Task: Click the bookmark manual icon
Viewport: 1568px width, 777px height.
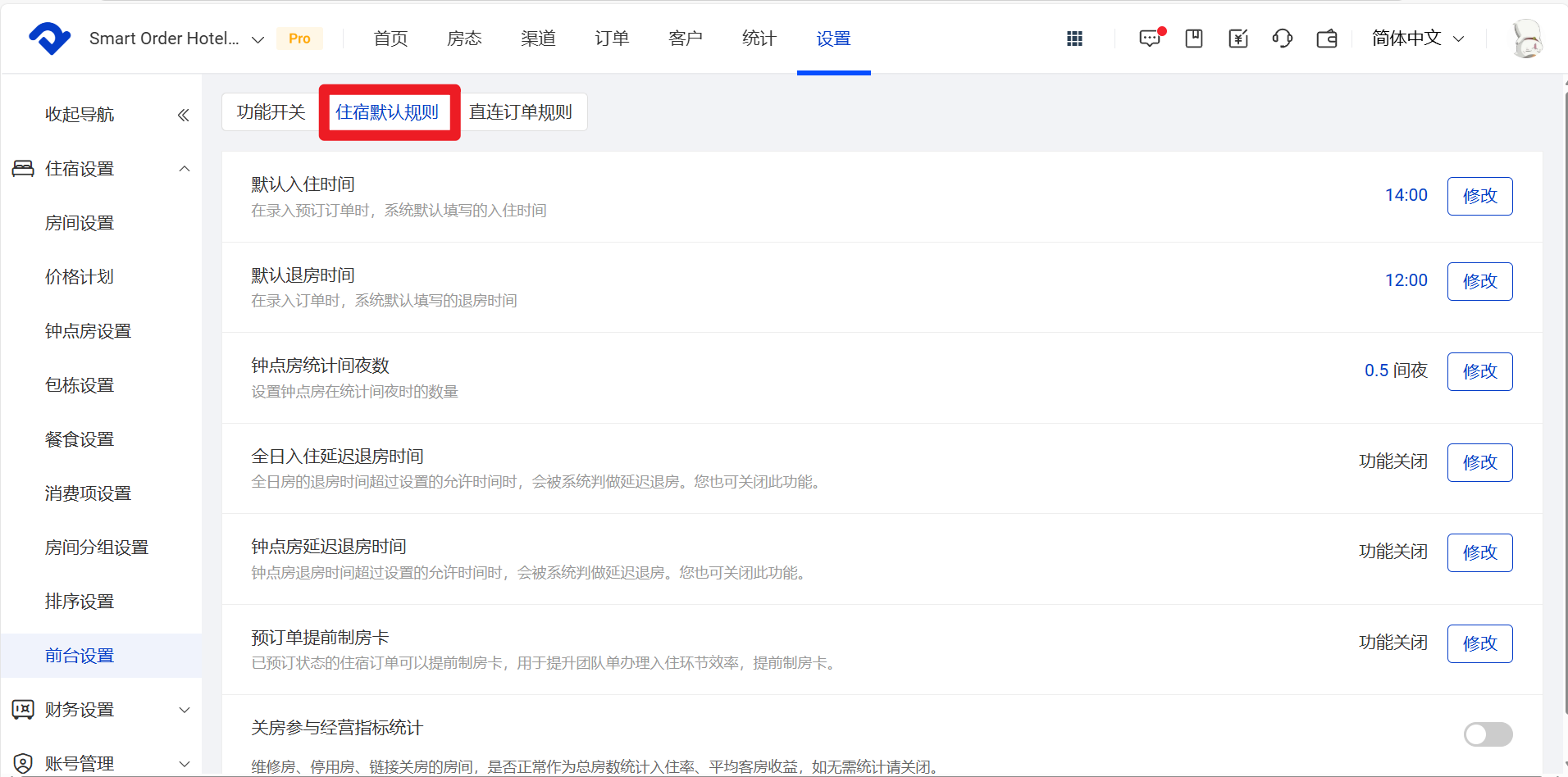Action: pyautogui.click(x=1194, y=39)
